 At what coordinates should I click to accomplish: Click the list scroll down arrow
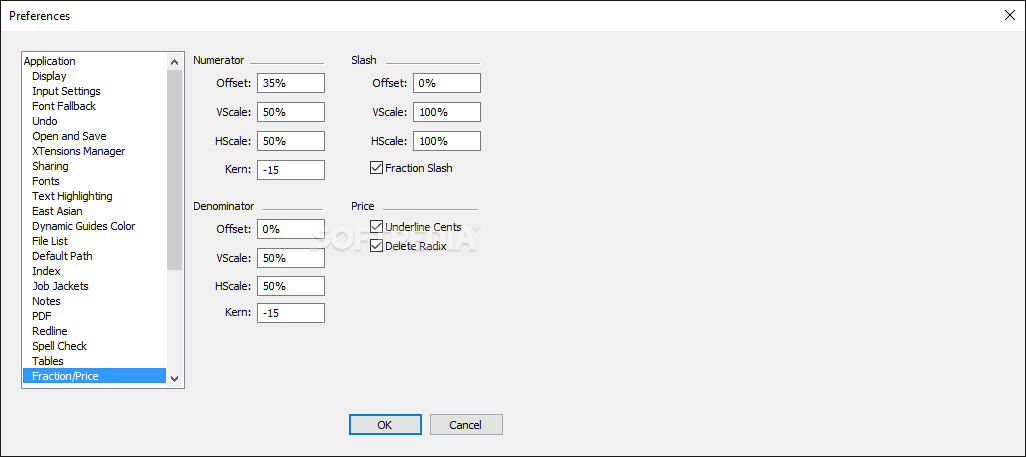pyautogui.click(x=174, y=378)
